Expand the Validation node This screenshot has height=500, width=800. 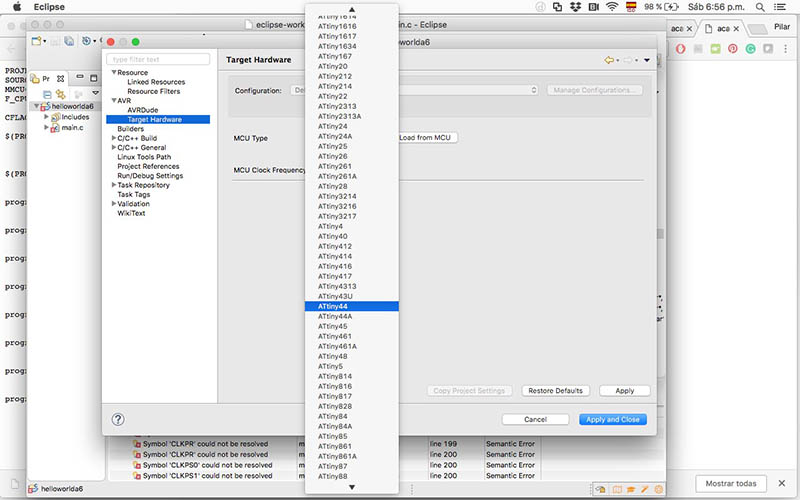click(114, 204)
